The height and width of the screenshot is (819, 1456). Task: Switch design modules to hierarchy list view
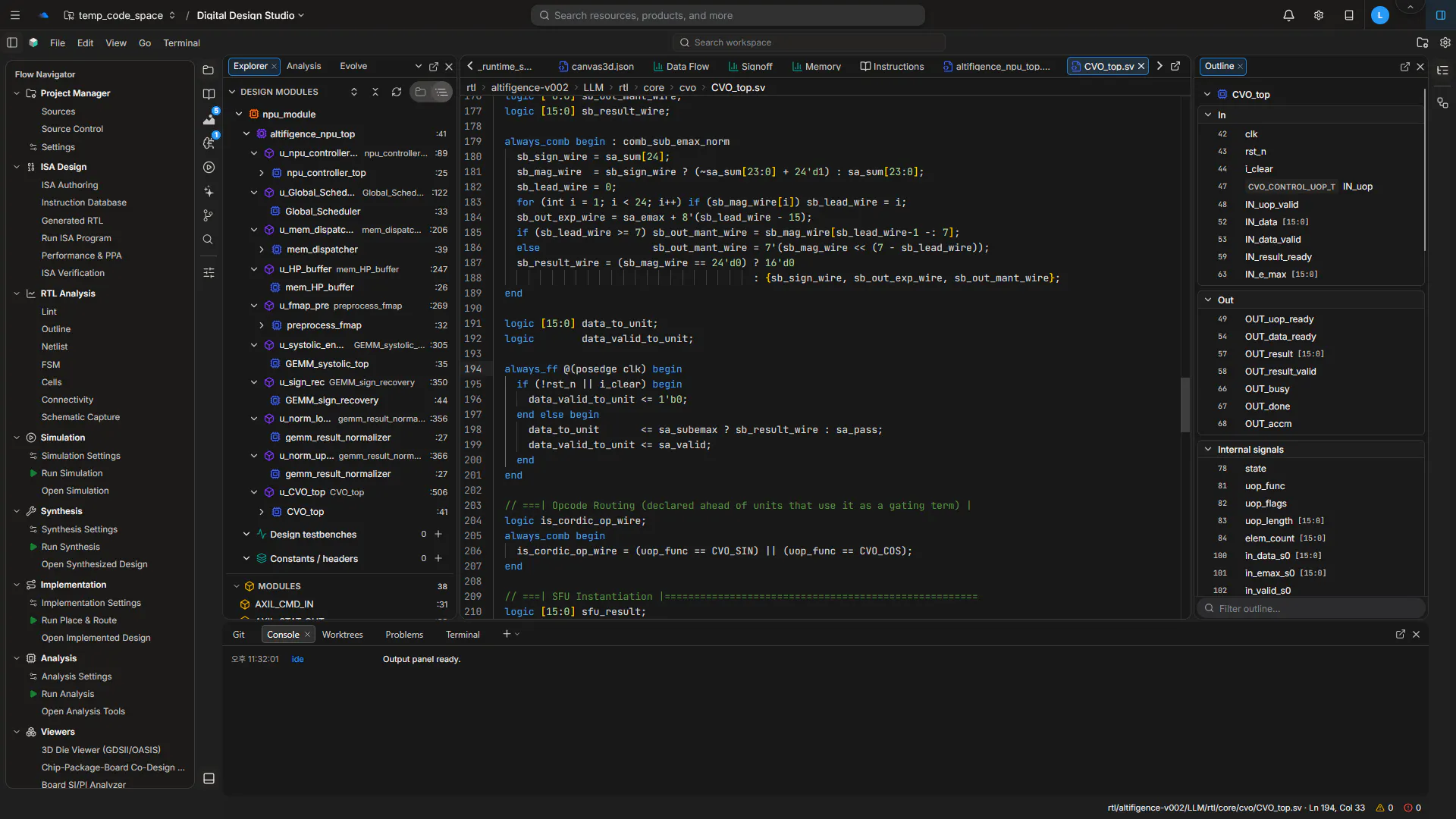coord(441,92)
